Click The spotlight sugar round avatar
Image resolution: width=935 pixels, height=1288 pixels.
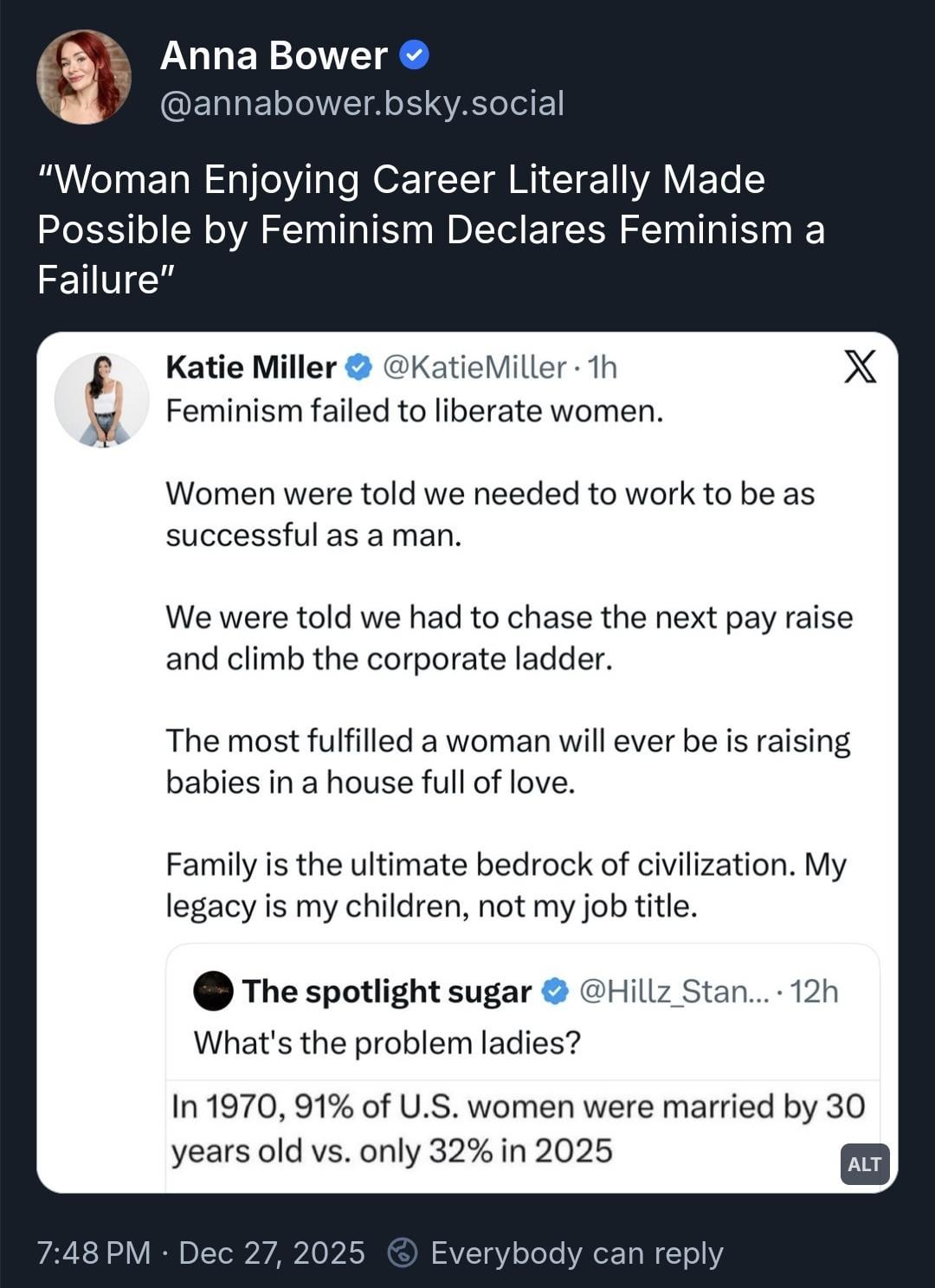click(213, 991)
